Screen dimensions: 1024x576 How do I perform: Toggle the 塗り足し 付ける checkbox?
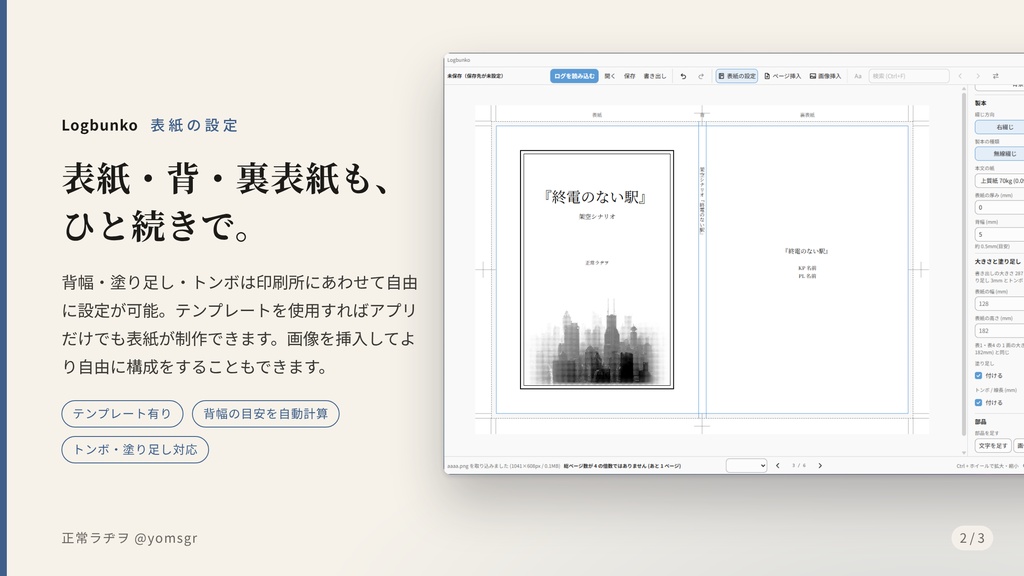tap(978, 376)
